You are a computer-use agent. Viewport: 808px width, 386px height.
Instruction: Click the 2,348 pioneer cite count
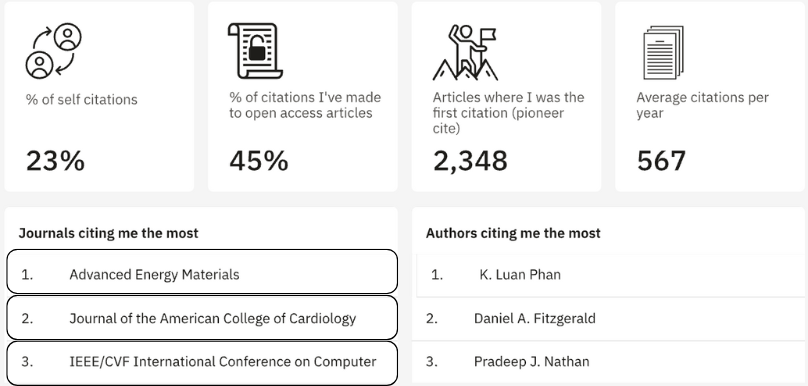click(x=470, y=161)
